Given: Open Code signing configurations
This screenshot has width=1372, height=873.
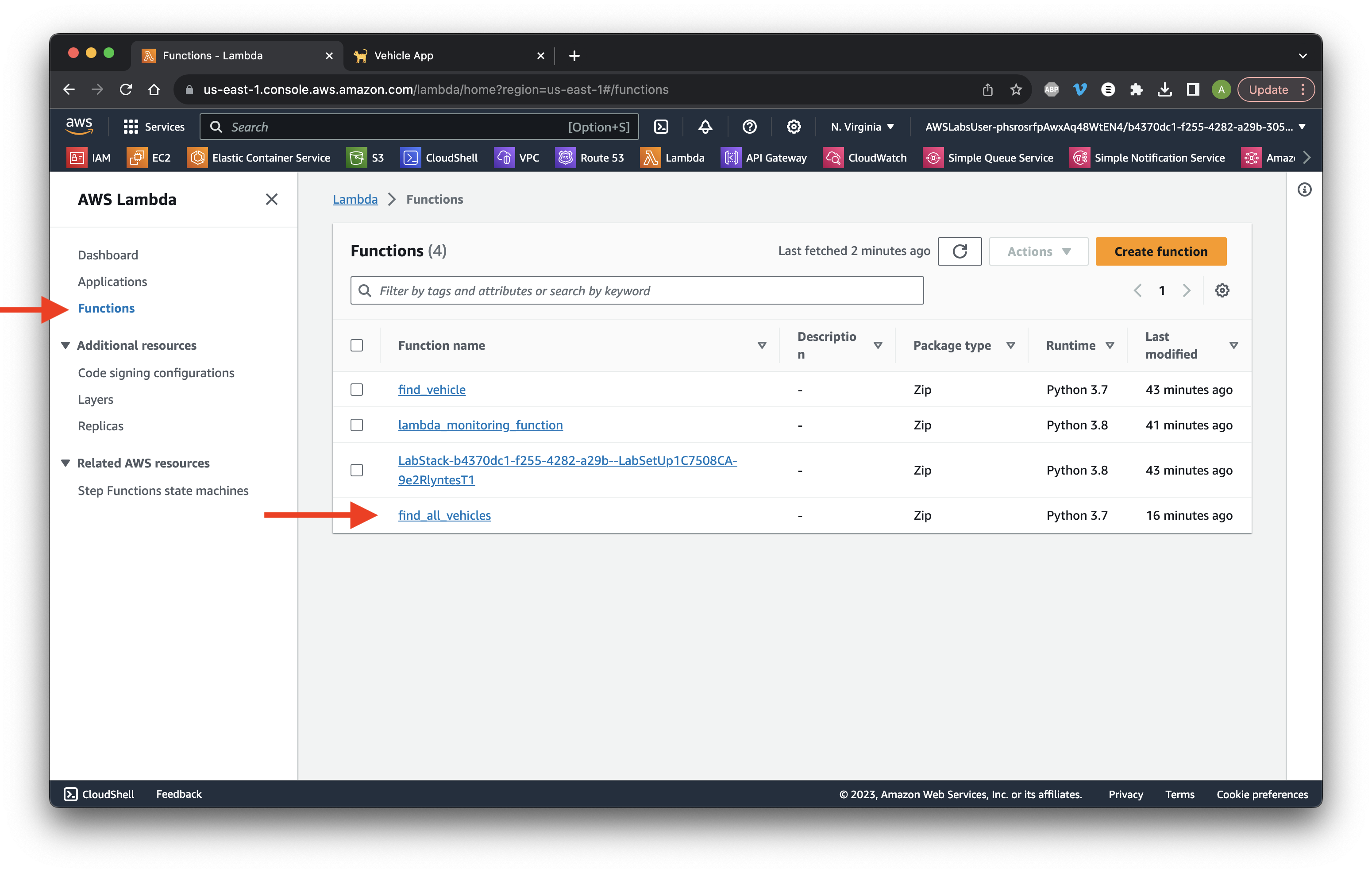Looking at the screenshot, I should pyautogui.click(x=156, y=373).
